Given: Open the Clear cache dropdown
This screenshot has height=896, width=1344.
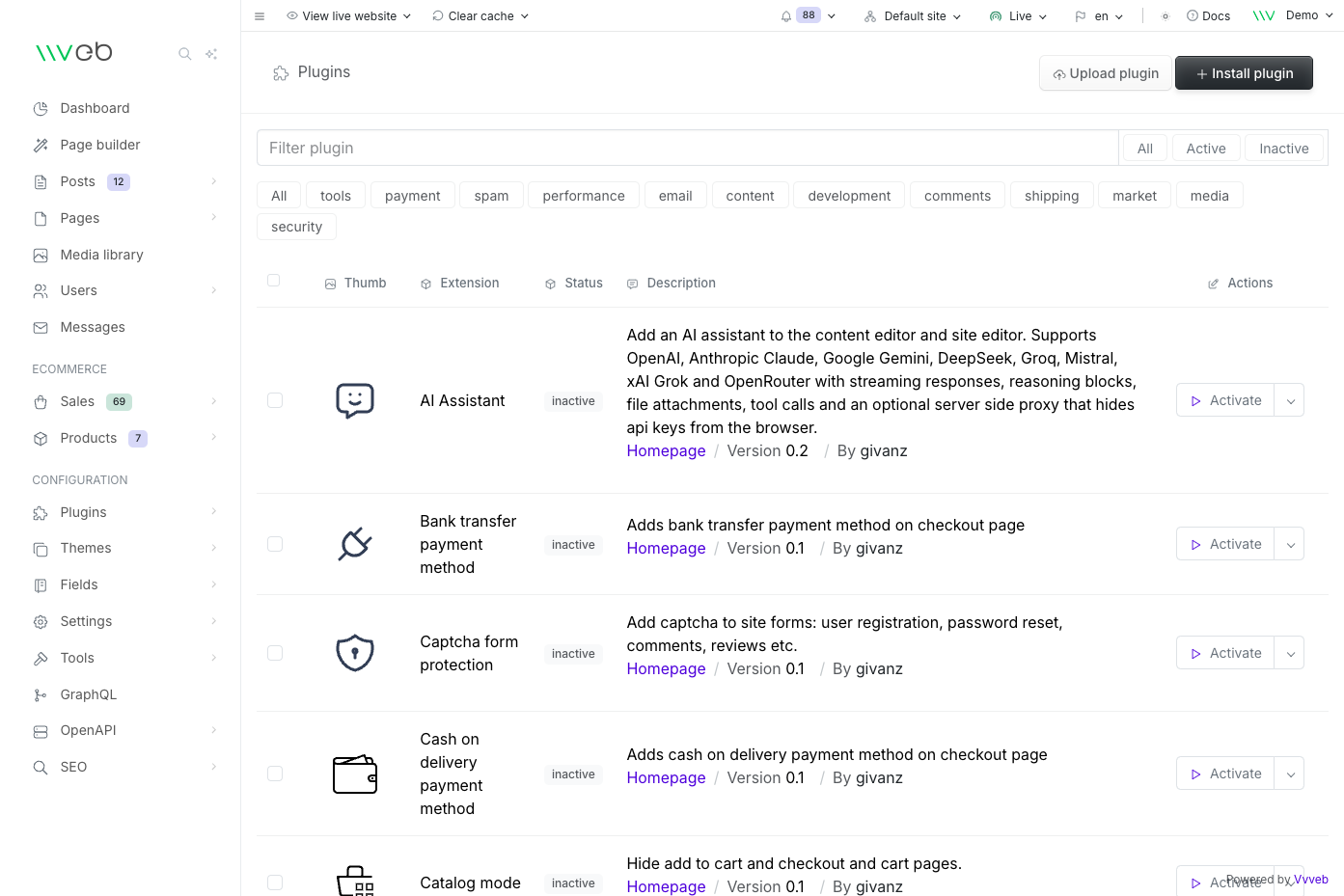Looking at the screenshot, I should click(x=480, y=16).
